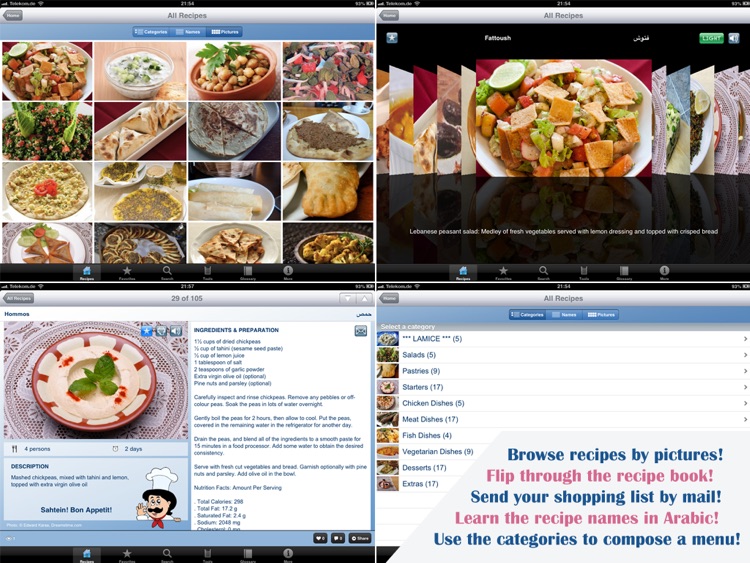Open cauliflower dish thumbnail in picture grid
Viewport: 750px width, 563px height.
[328, 243]
